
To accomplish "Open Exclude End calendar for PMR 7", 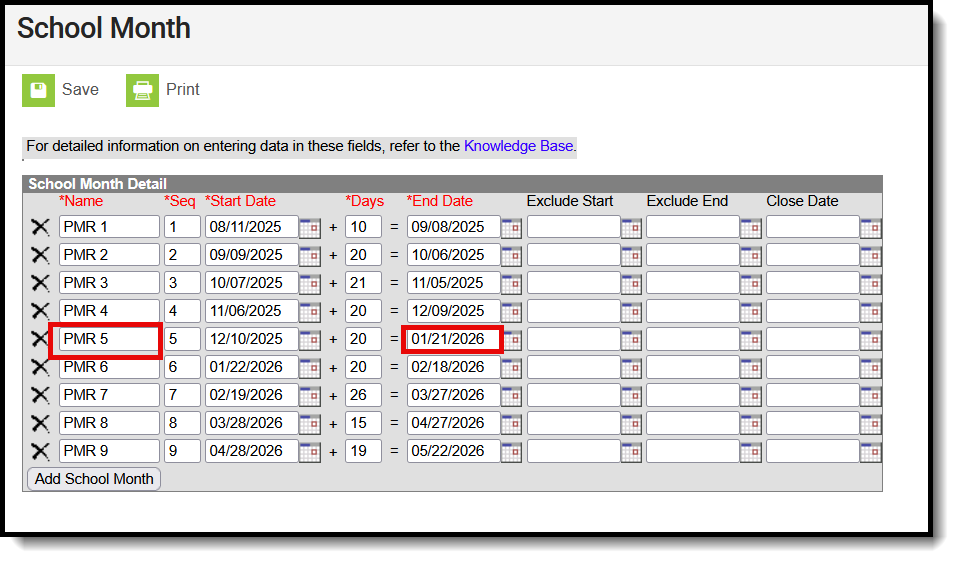I will 750,396.
